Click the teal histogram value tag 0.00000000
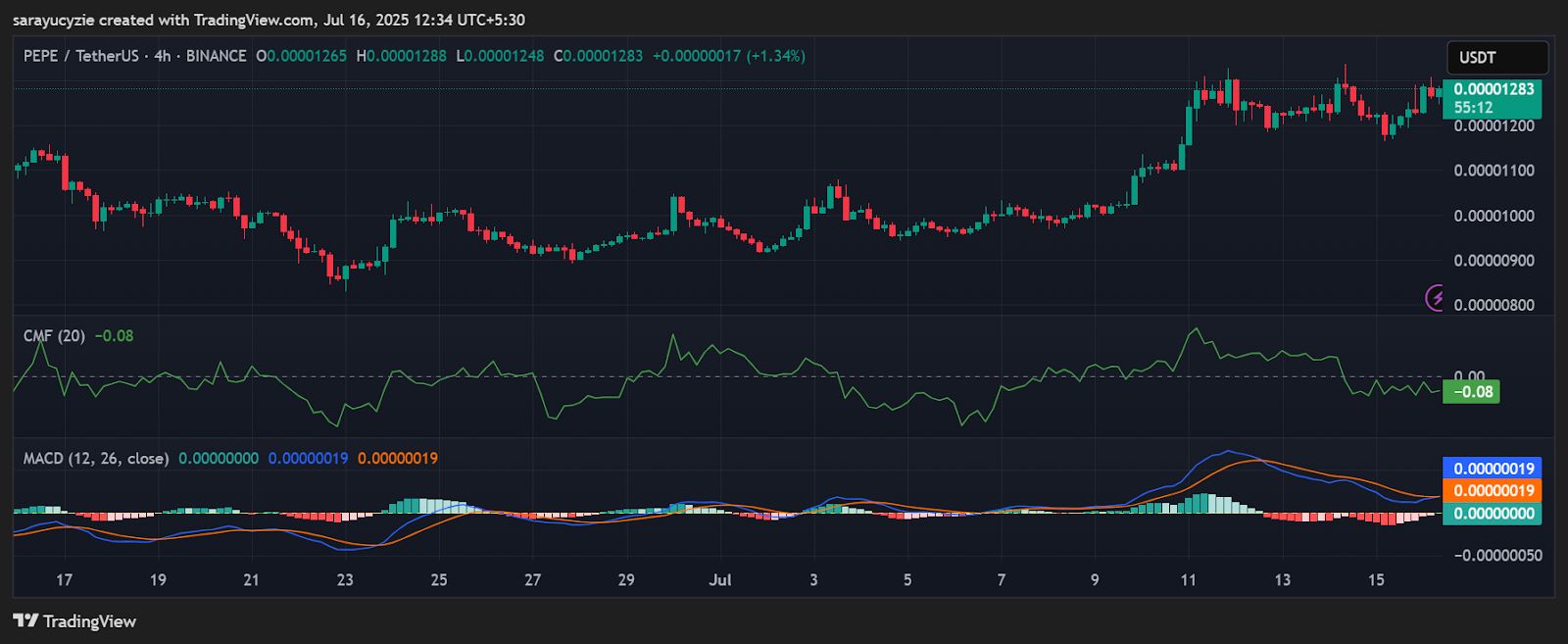The image size is (1568, 644). click(x=1493, y=514)
